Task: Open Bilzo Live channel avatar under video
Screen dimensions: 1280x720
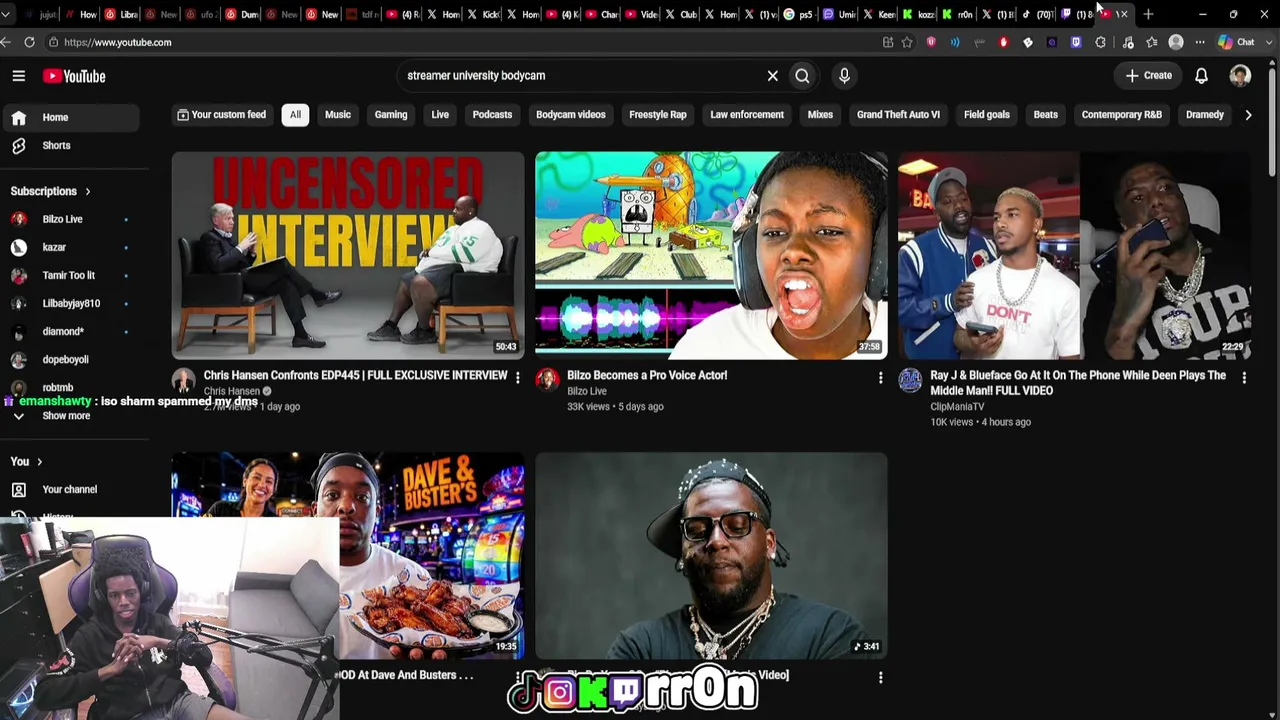Action: [x=546, y=380]
